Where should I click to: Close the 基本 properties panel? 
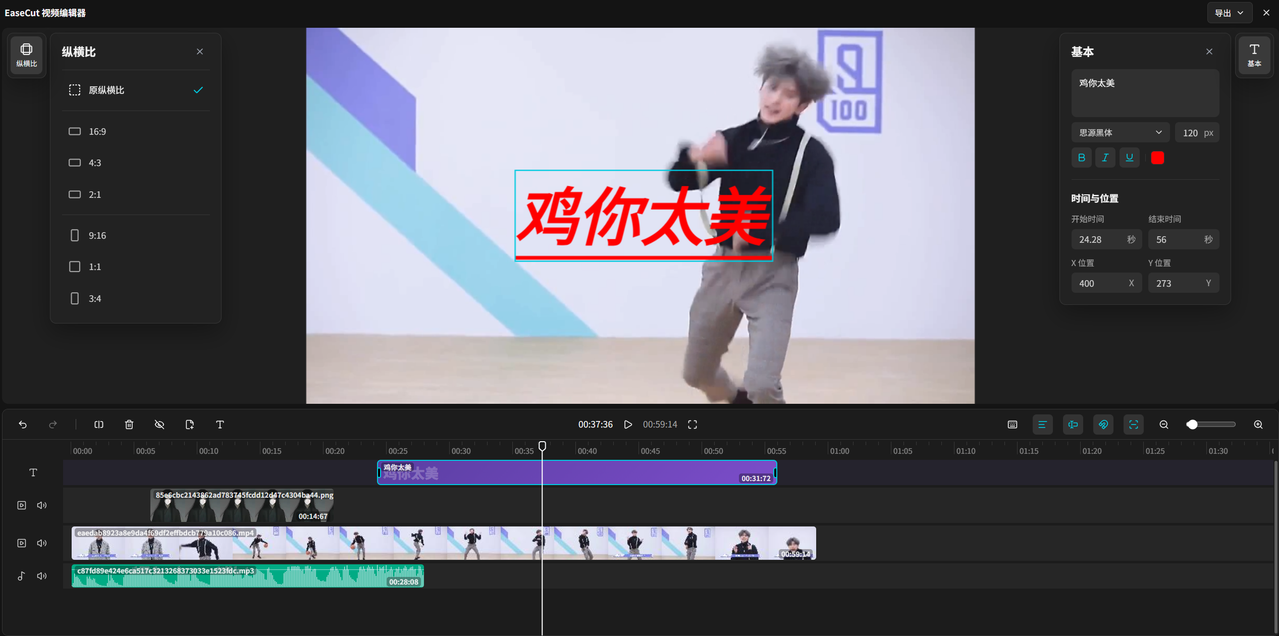coord(1209,52)
